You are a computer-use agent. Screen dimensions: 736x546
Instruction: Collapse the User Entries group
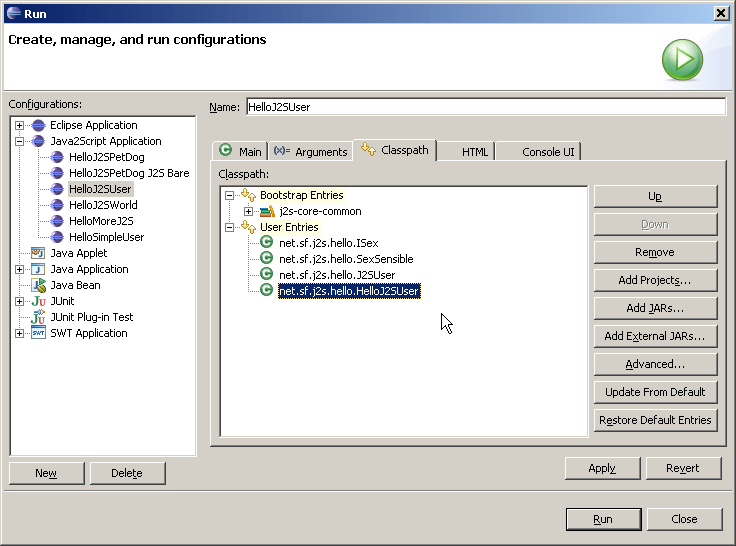230,227
